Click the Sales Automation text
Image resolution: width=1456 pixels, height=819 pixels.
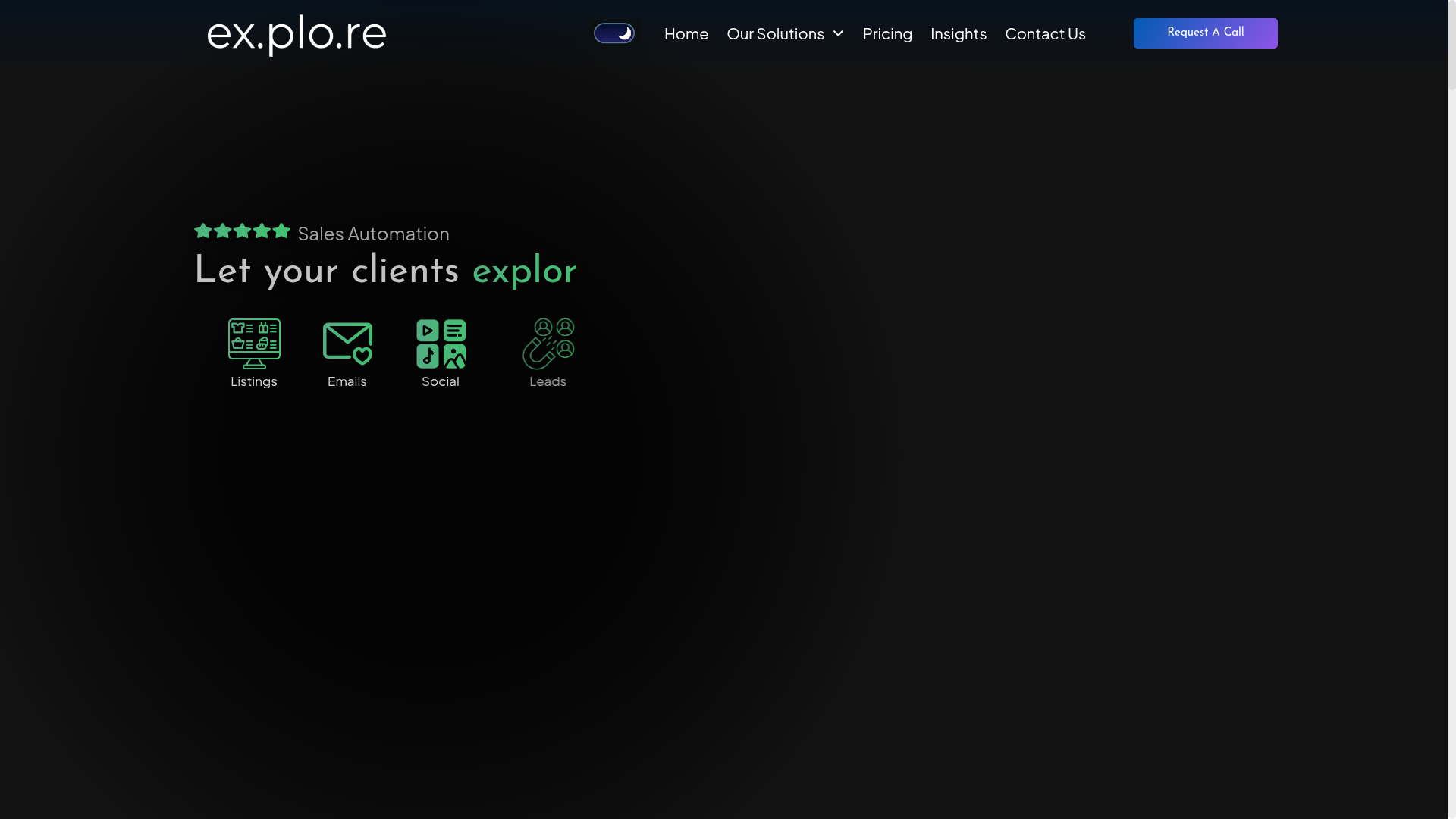pyautogui.click(x=373, y=234)
